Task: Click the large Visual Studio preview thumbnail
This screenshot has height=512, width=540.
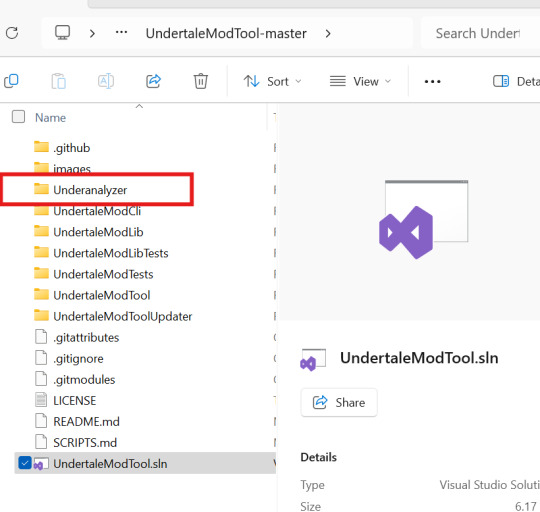Action: [423, 219]
